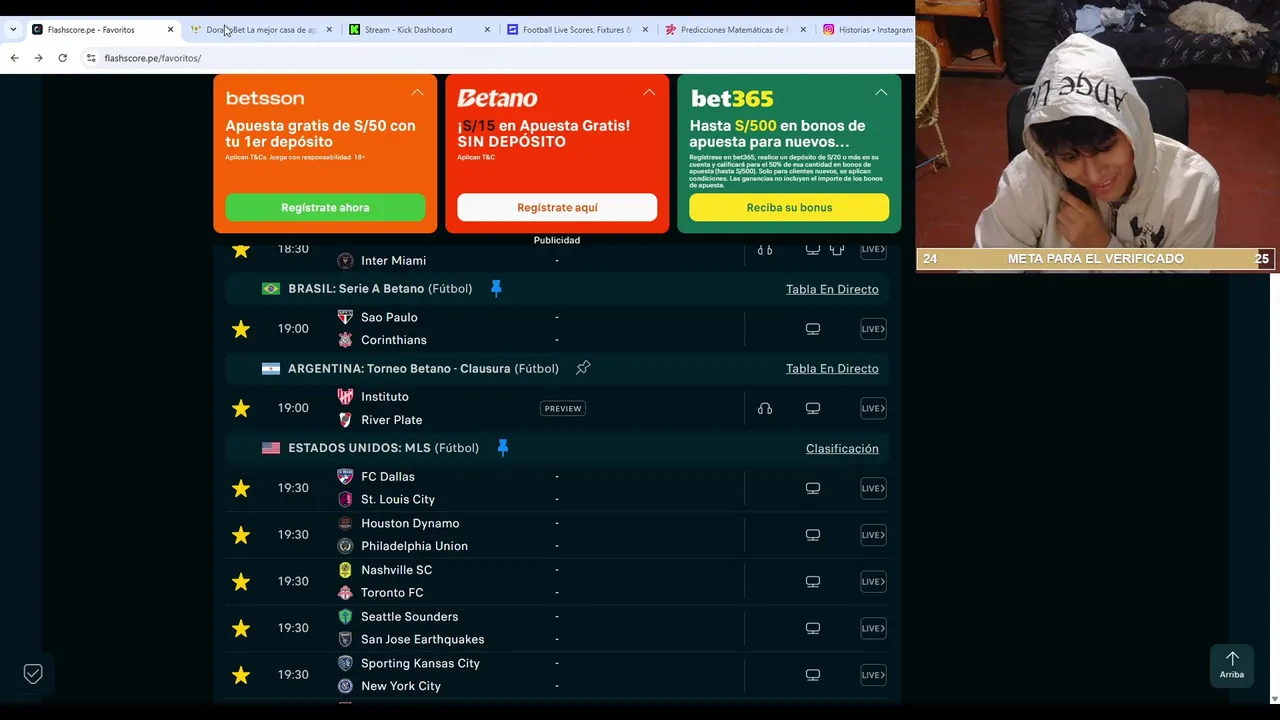
Task: Click the Argentina flag icon
Action: 271,368
